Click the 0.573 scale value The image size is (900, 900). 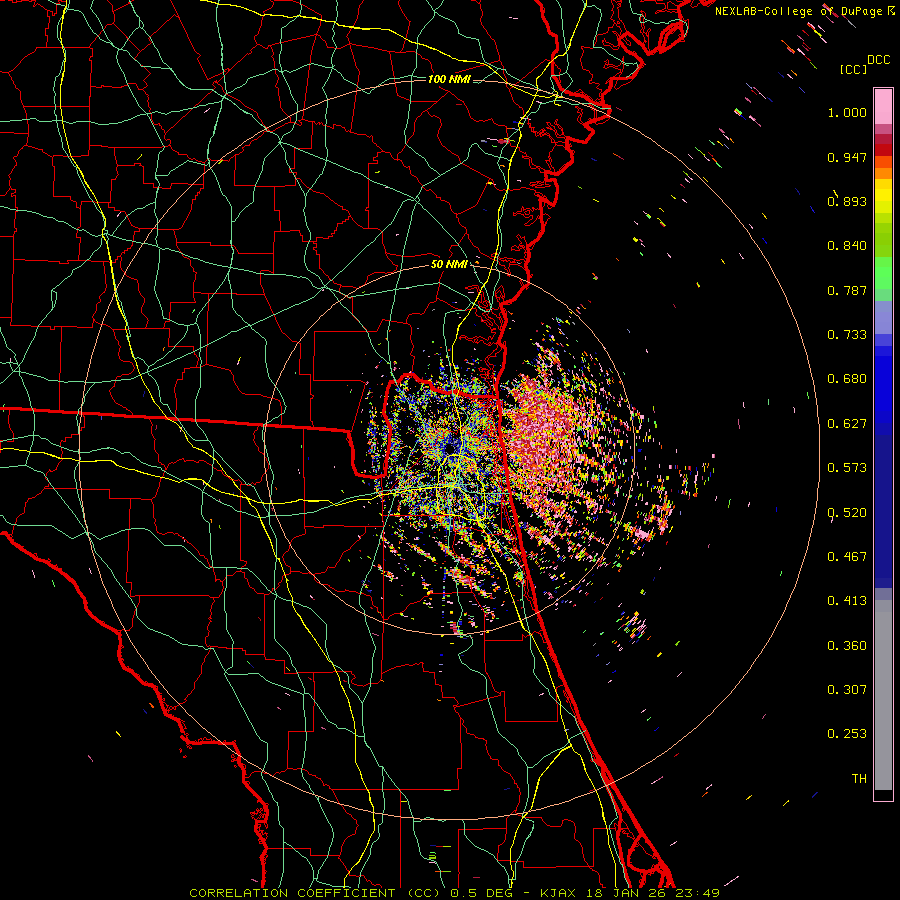(847, 468)
